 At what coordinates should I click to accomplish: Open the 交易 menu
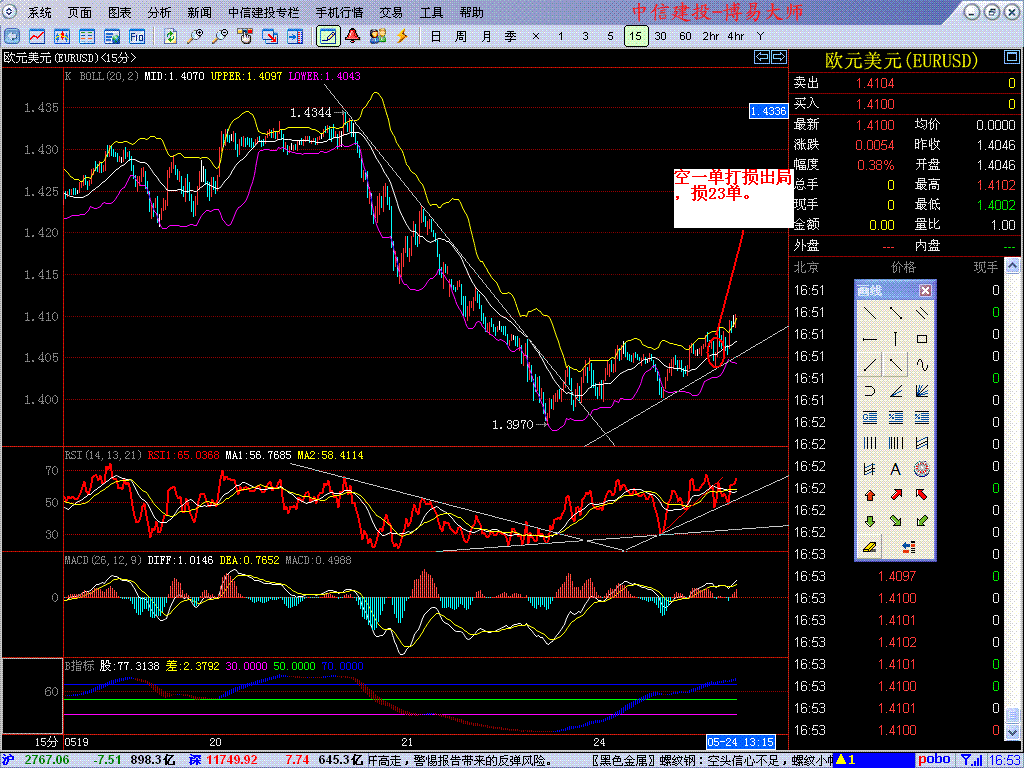[x=391, y=12]
